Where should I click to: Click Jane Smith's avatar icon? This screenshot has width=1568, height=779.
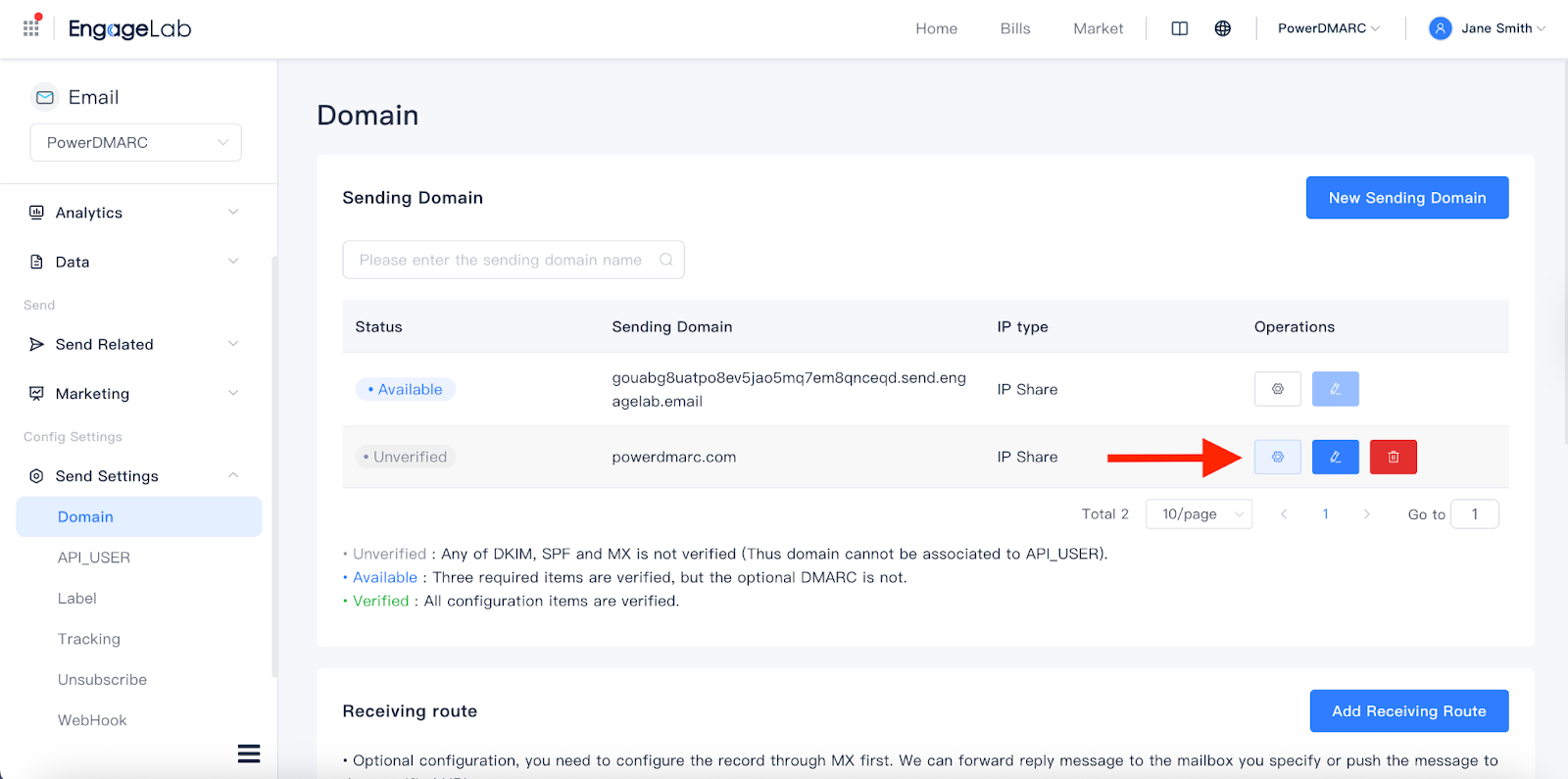point(1440,28)
